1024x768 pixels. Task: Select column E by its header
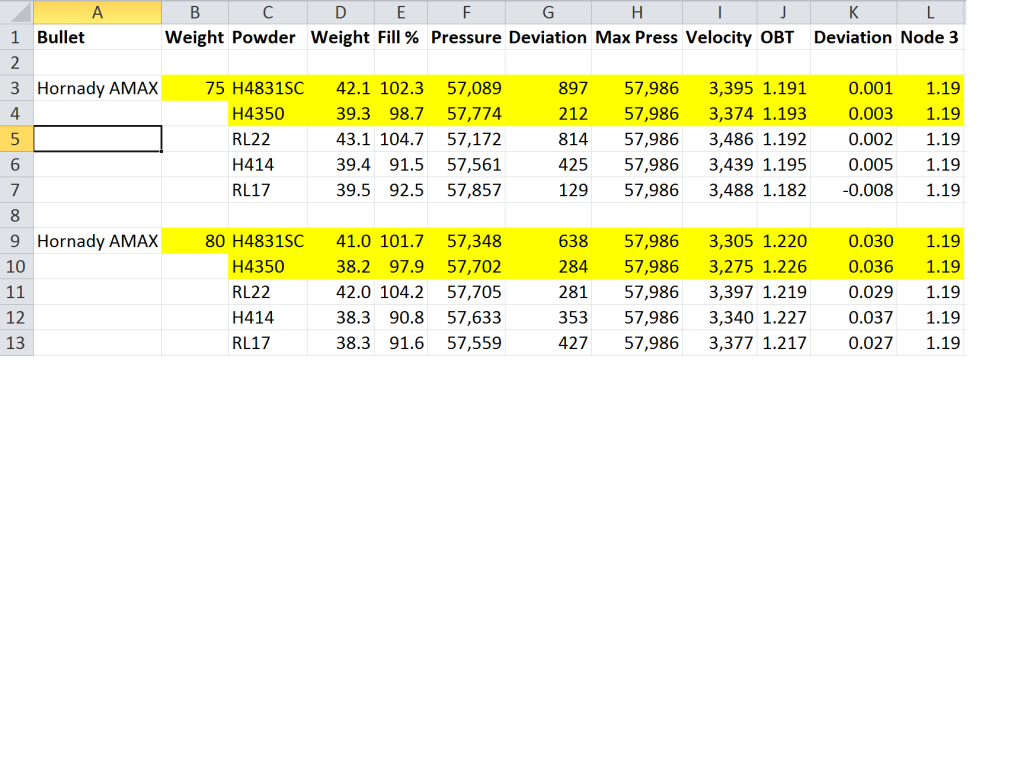[x=401, y=12]
